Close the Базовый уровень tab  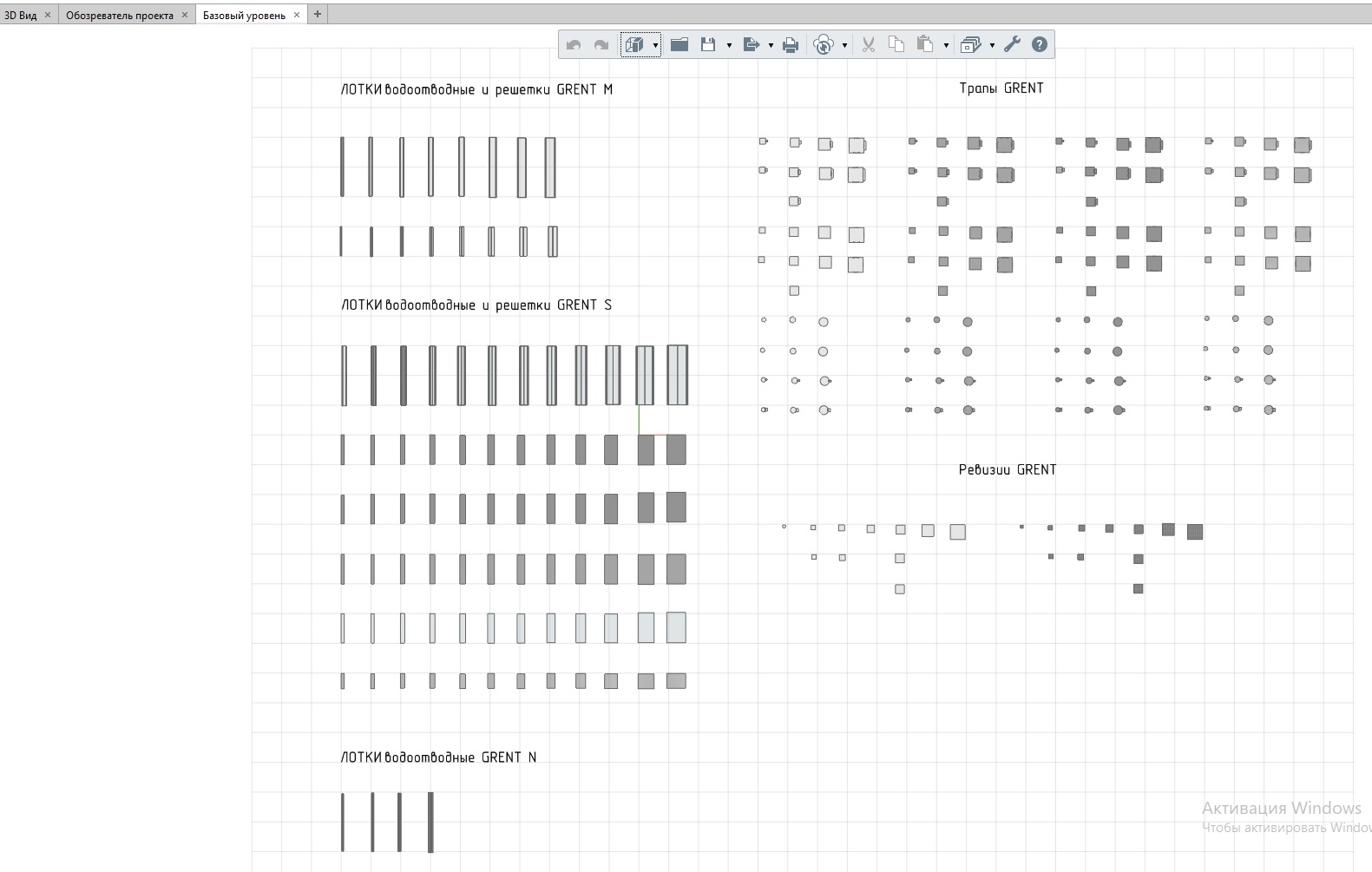(x=297, y=15)
